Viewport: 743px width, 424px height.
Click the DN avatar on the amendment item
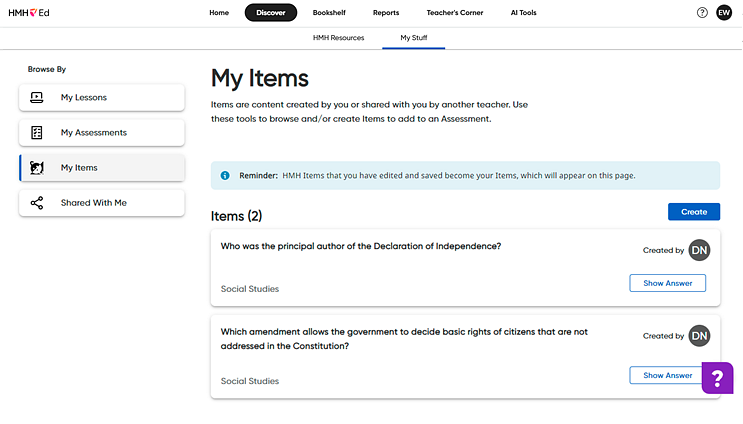tap(699, 336)
